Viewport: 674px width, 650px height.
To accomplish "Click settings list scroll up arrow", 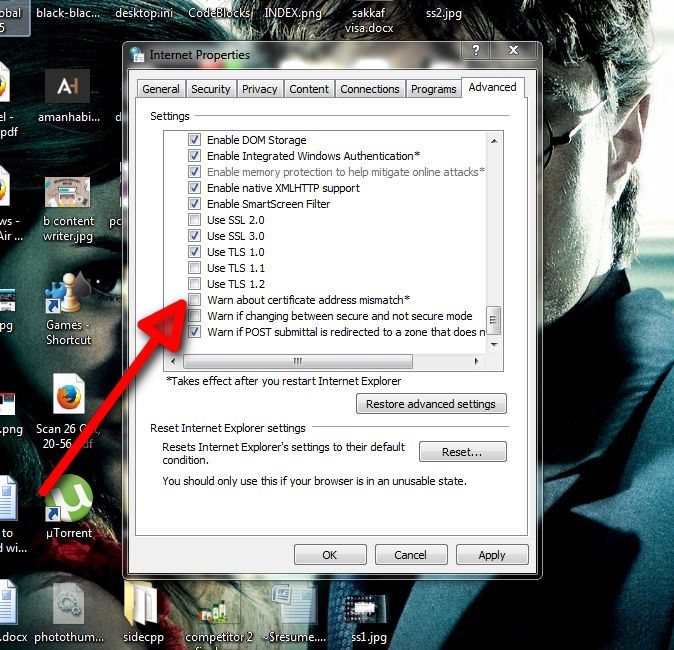I will point(494,141).
